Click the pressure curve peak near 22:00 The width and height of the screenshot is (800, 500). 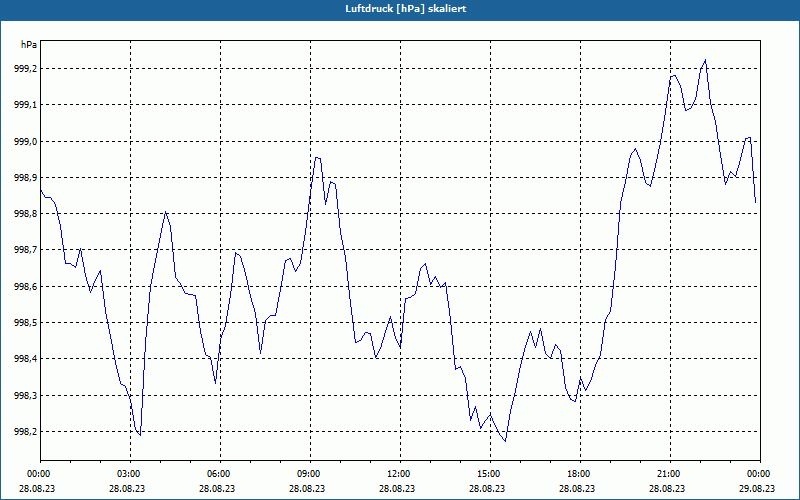coord(705,60)
